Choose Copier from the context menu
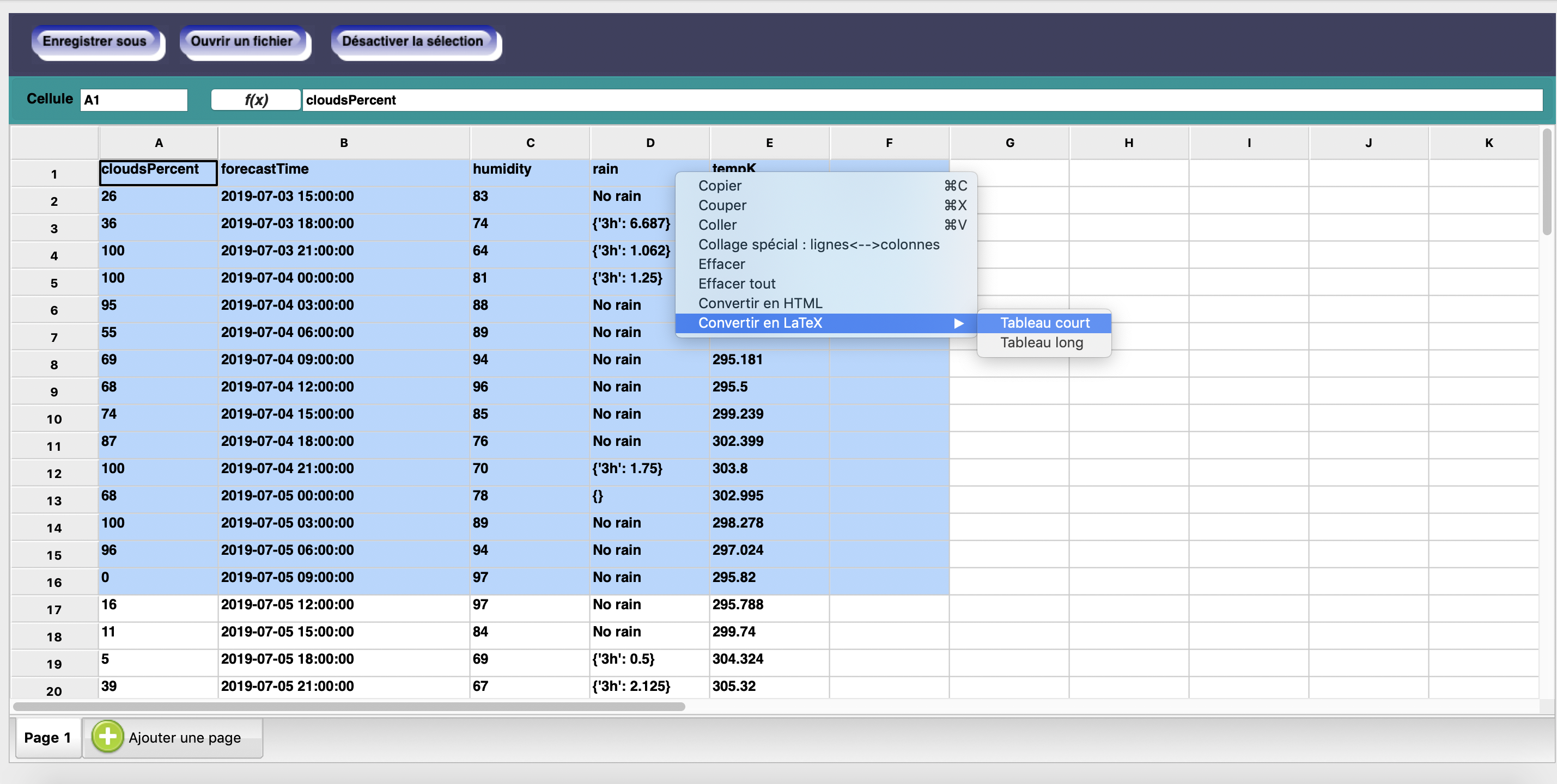The width and height of the screenshot is (1557, 784). 826,186
